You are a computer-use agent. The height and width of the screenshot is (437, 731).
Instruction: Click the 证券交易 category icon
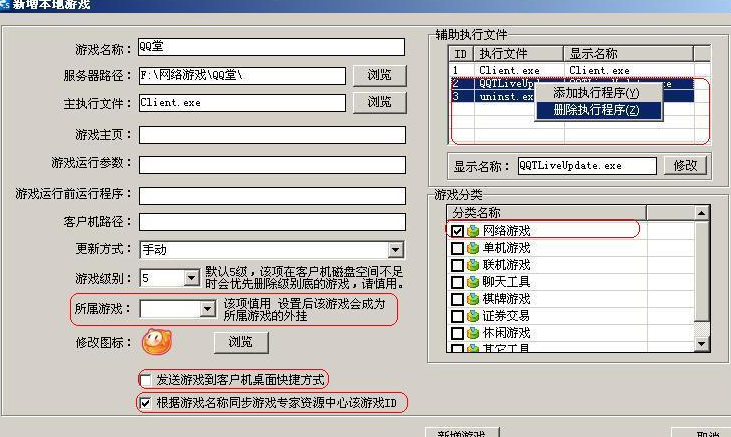(473, 316)
